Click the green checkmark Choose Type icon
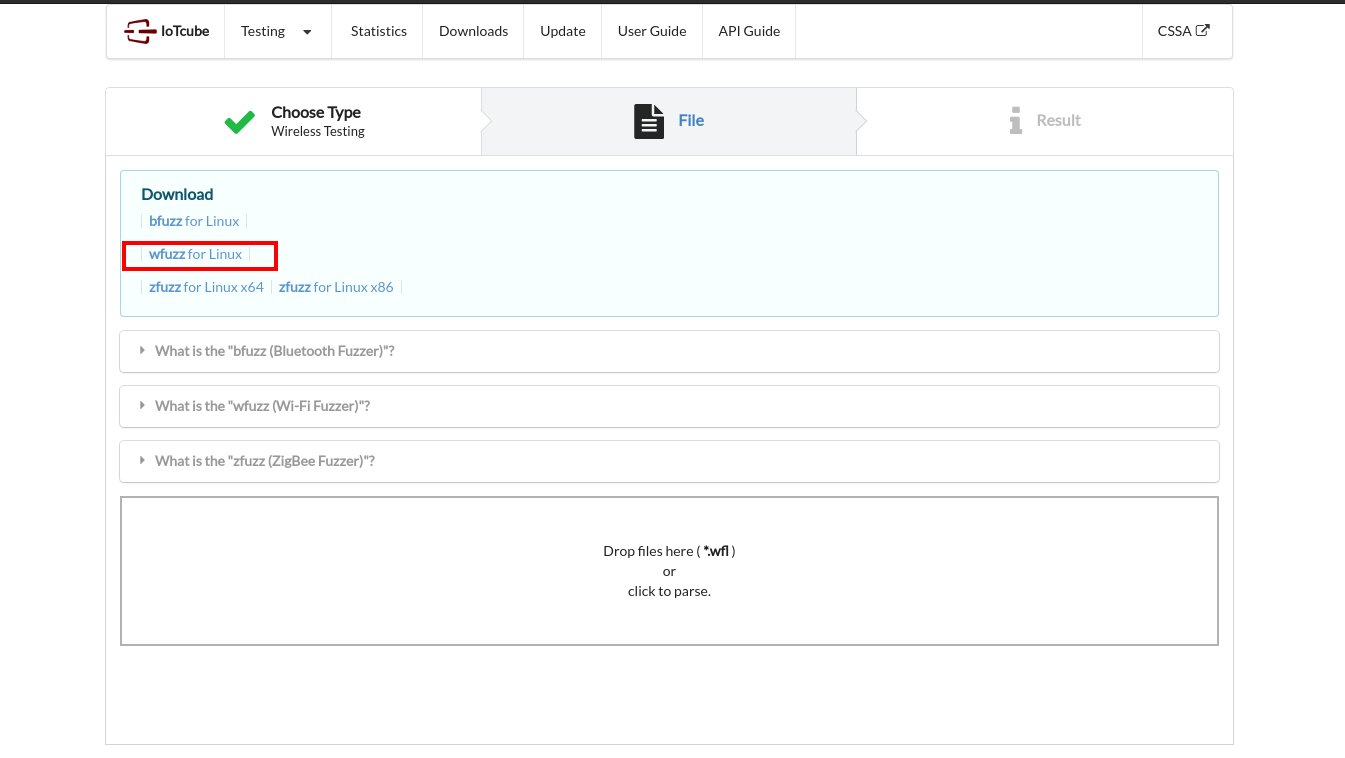 point(240,122)
